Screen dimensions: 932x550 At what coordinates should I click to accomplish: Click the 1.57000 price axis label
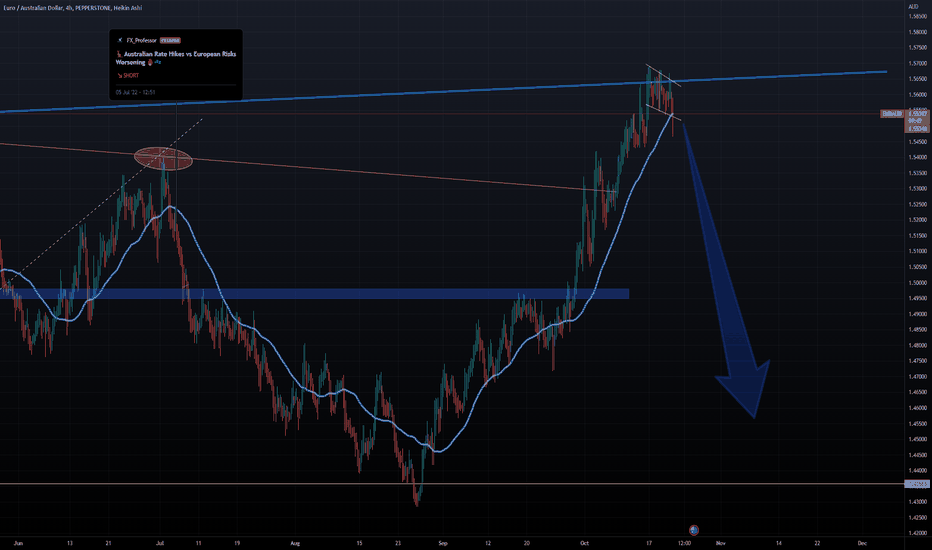(x=918, y=63)
